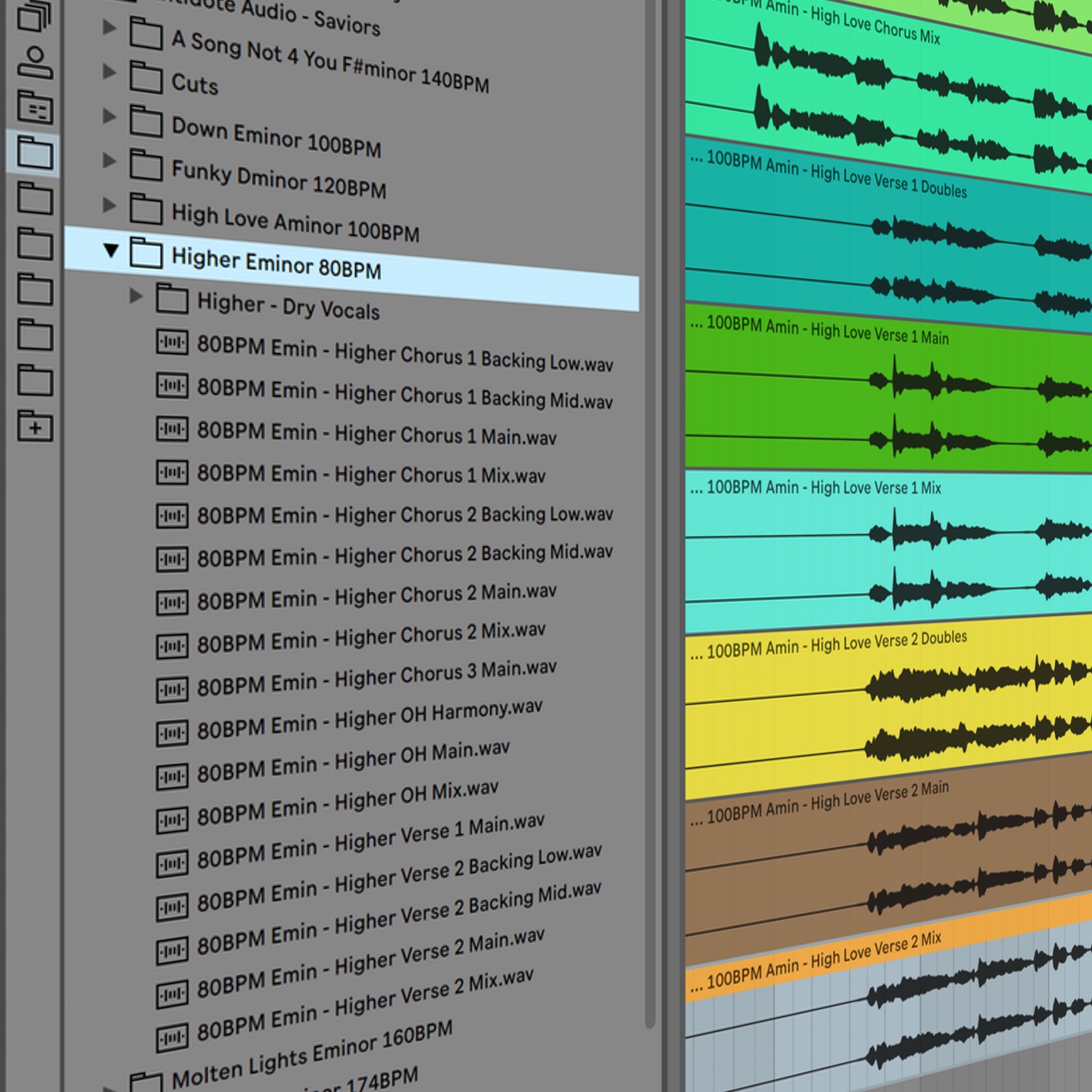Collapse the Higher Eminor 80BPM folder

pyautogui.click(x=111, y=251)
